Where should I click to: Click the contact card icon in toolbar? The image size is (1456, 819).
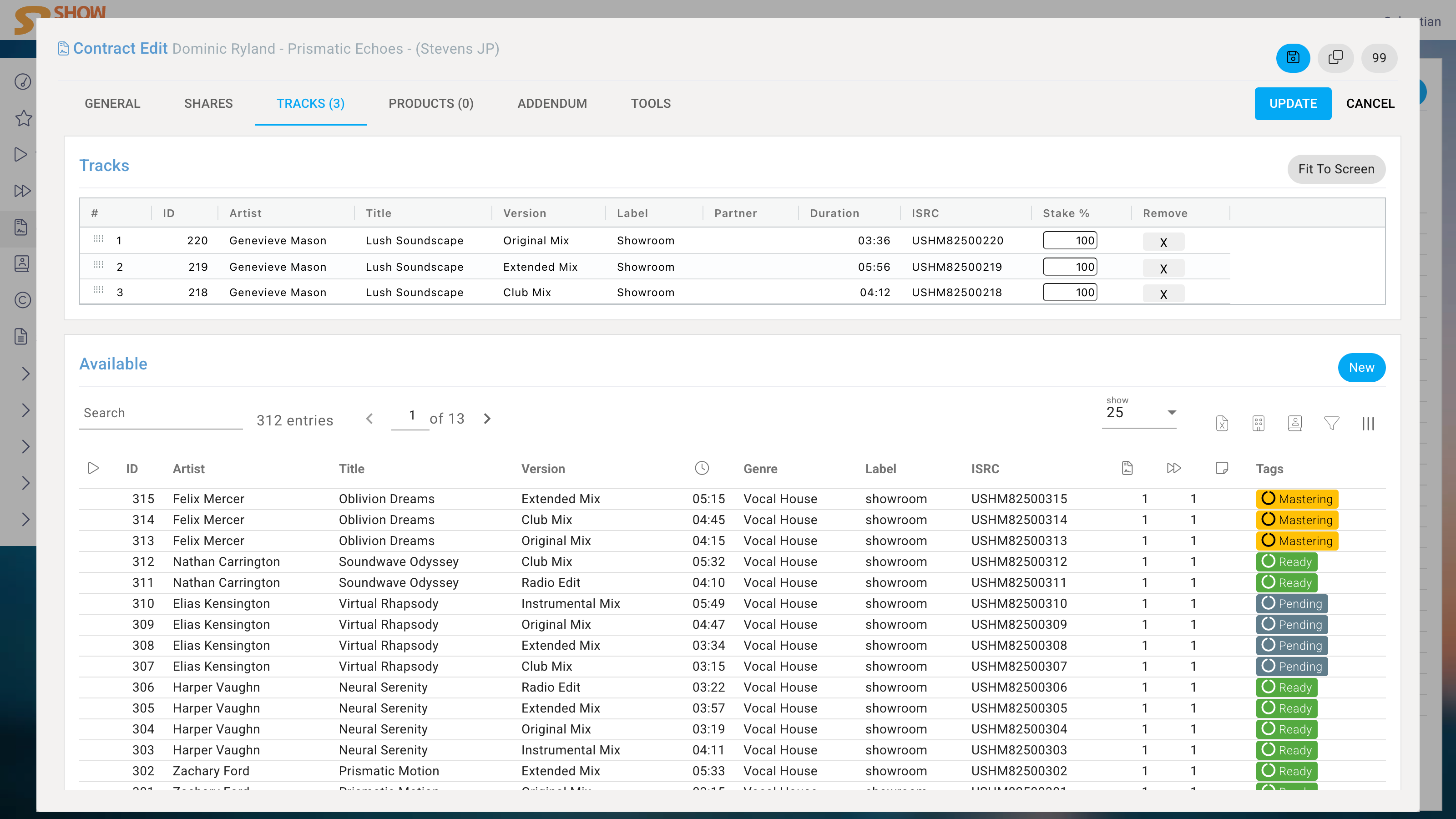1294,423
